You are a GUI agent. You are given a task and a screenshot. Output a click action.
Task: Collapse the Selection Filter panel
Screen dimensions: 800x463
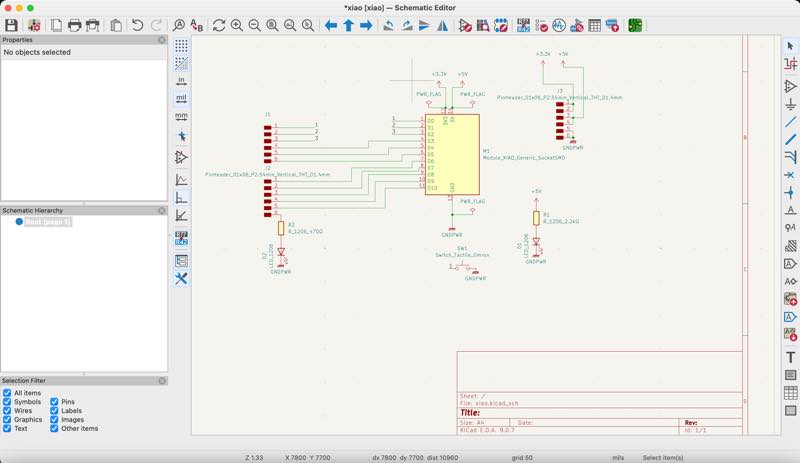coord(162,381)
